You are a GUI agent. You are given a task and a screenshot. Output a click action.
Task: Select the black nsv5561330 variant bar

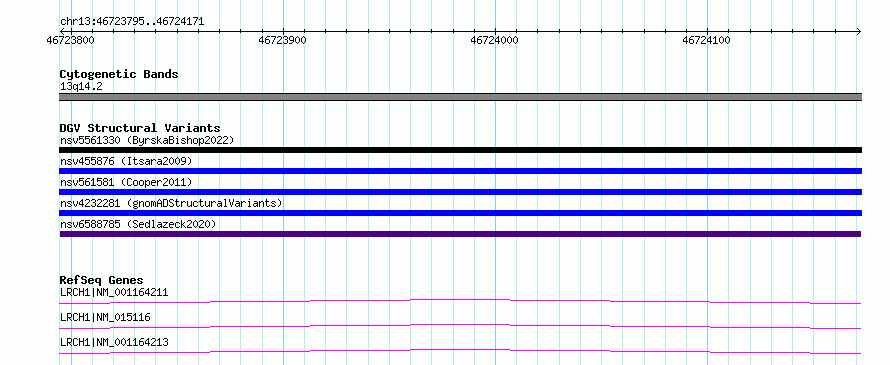(x=460, y=150)
